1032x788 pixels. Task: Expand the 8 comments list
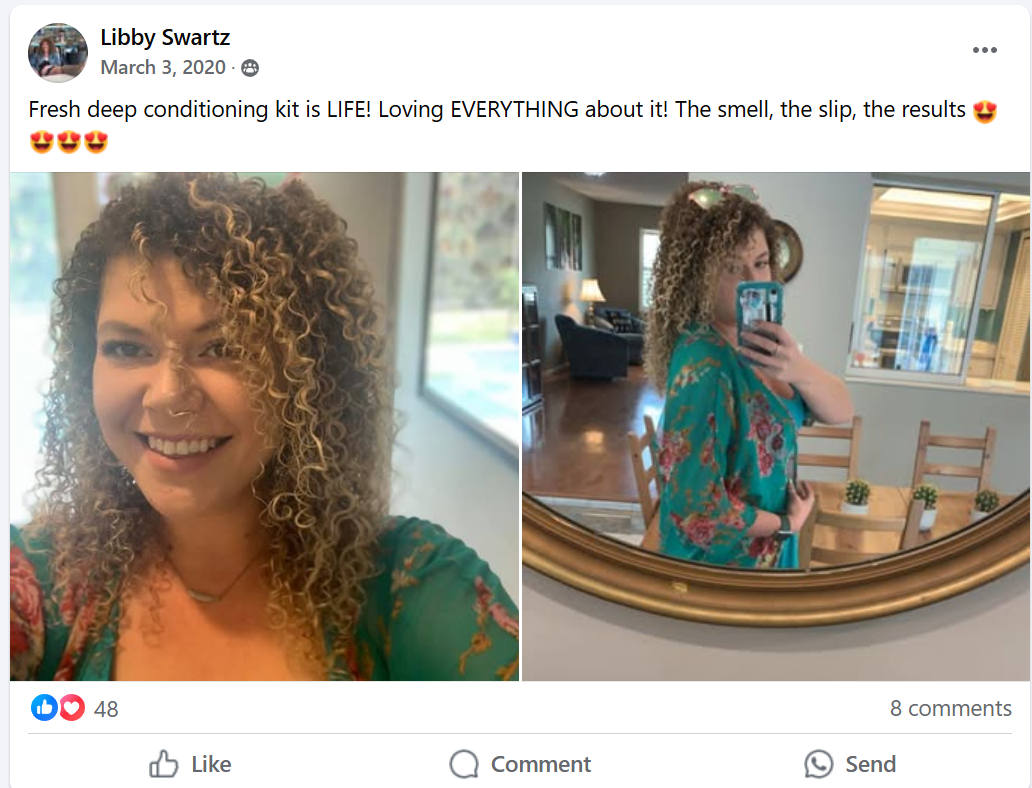[950, 708]
